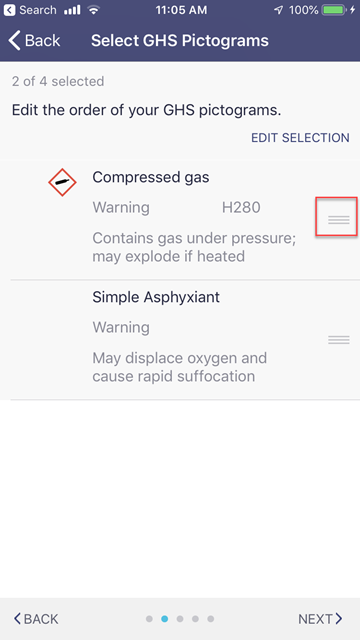Tap the Compressed gas pictogram icon
Screen dimensions: 360x640
(62, 182)
